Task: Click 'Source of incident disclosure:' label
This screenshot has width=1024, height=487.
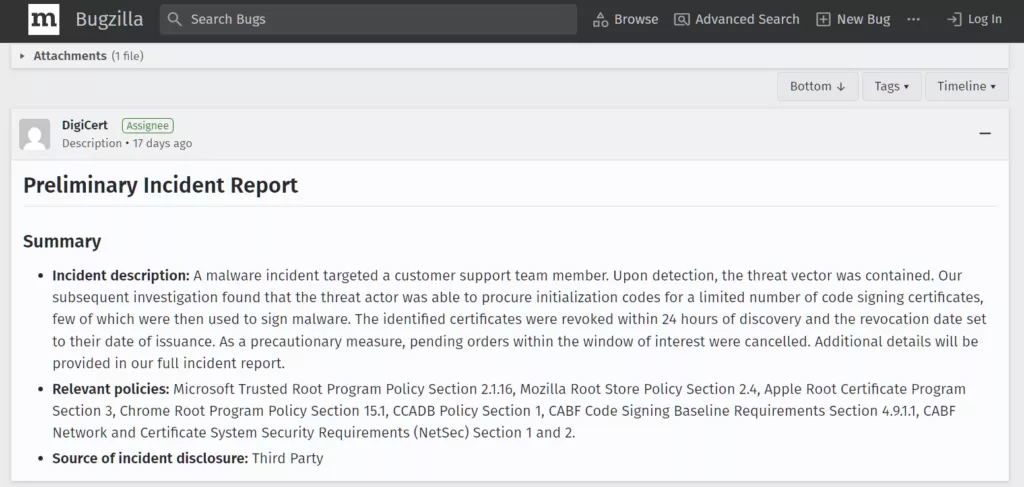Action: (150, 458)
